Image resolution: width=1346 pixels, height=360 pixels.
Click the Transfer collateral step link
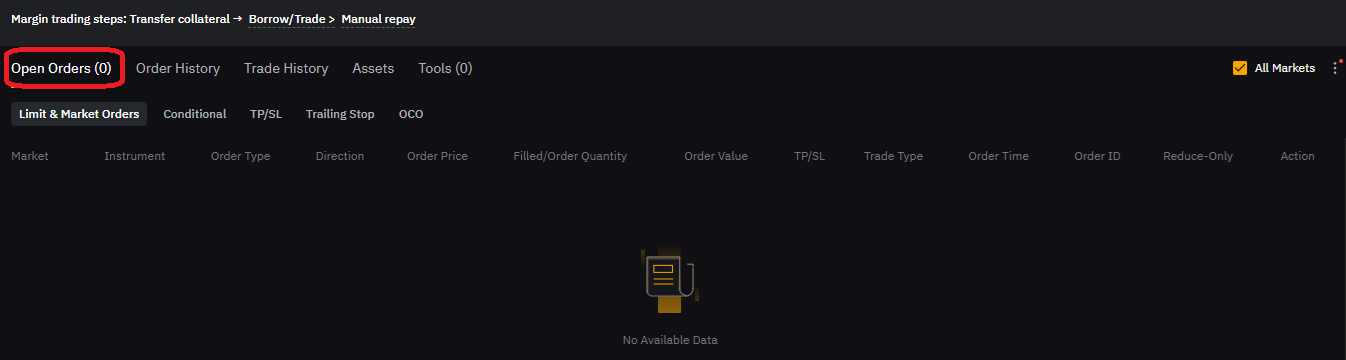[x=179, y=19]
